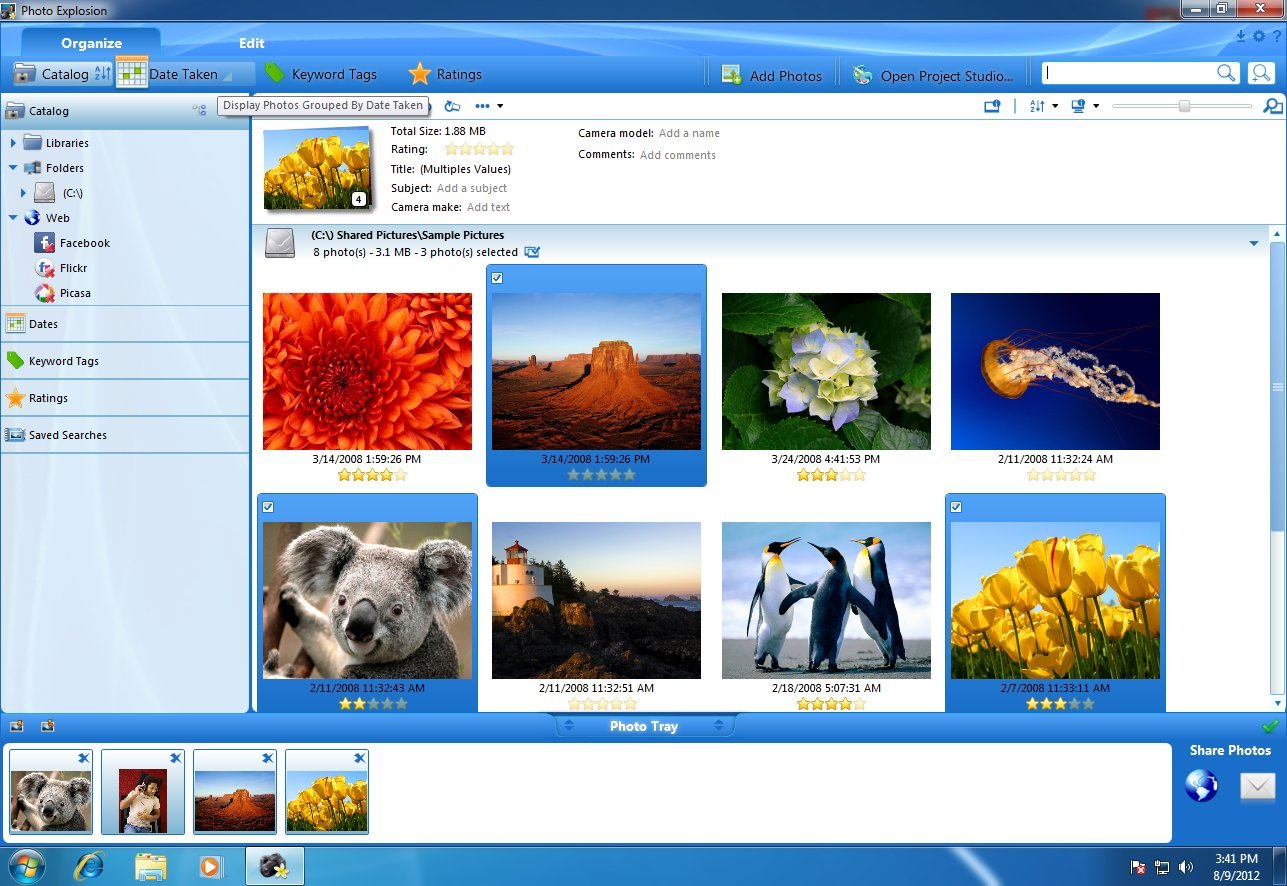Click the Ratings star toolbar icon
Screen dimensions: 1287x886
pos(420,74)
